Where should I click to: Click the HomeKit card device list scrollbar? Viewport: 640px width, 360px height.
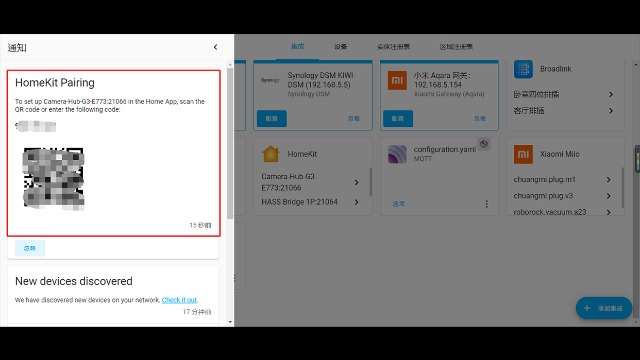click(x=371, y=182)
